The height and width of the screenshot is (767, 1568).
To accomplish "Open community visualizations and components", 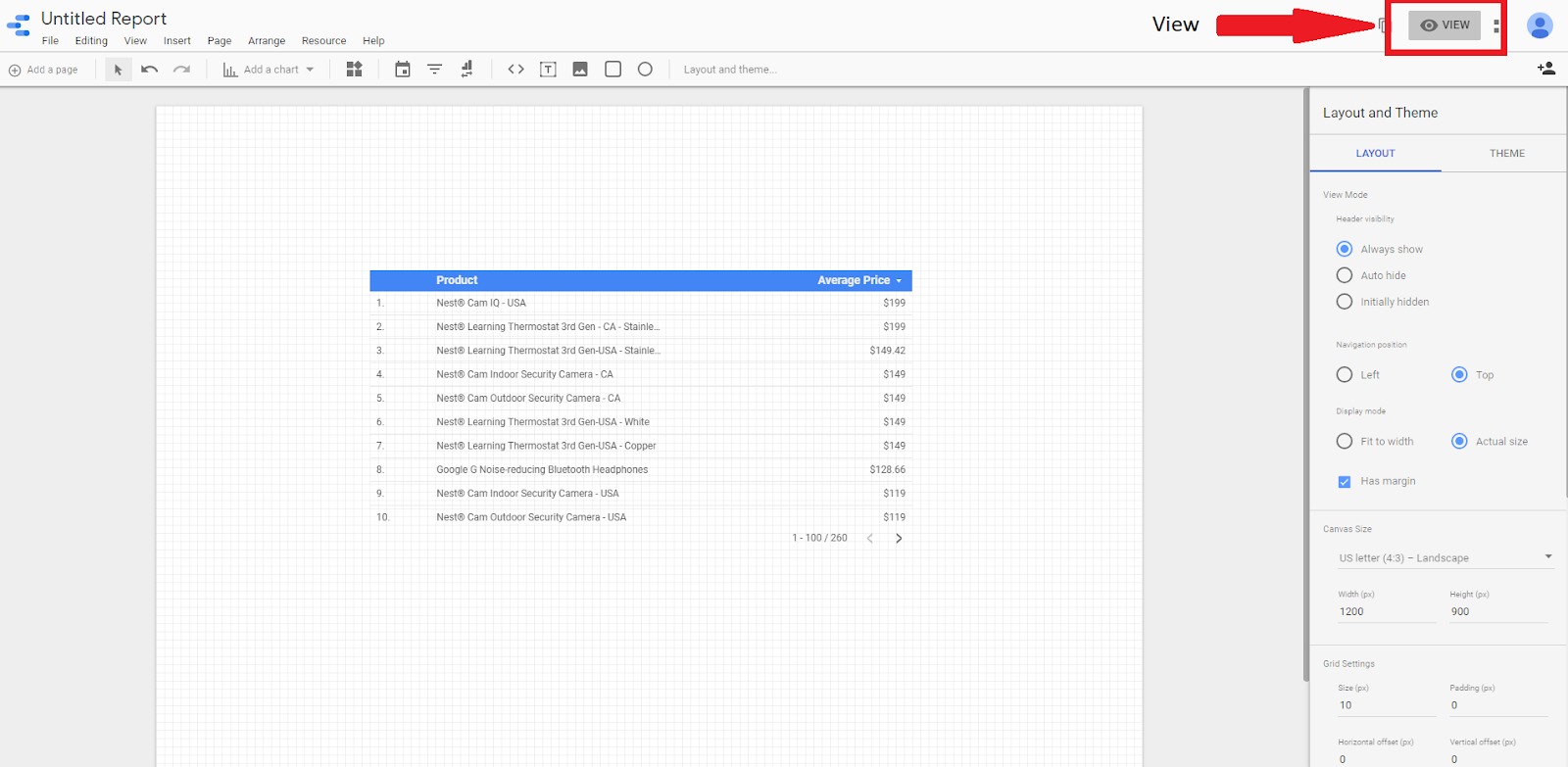I will point(355,70).
